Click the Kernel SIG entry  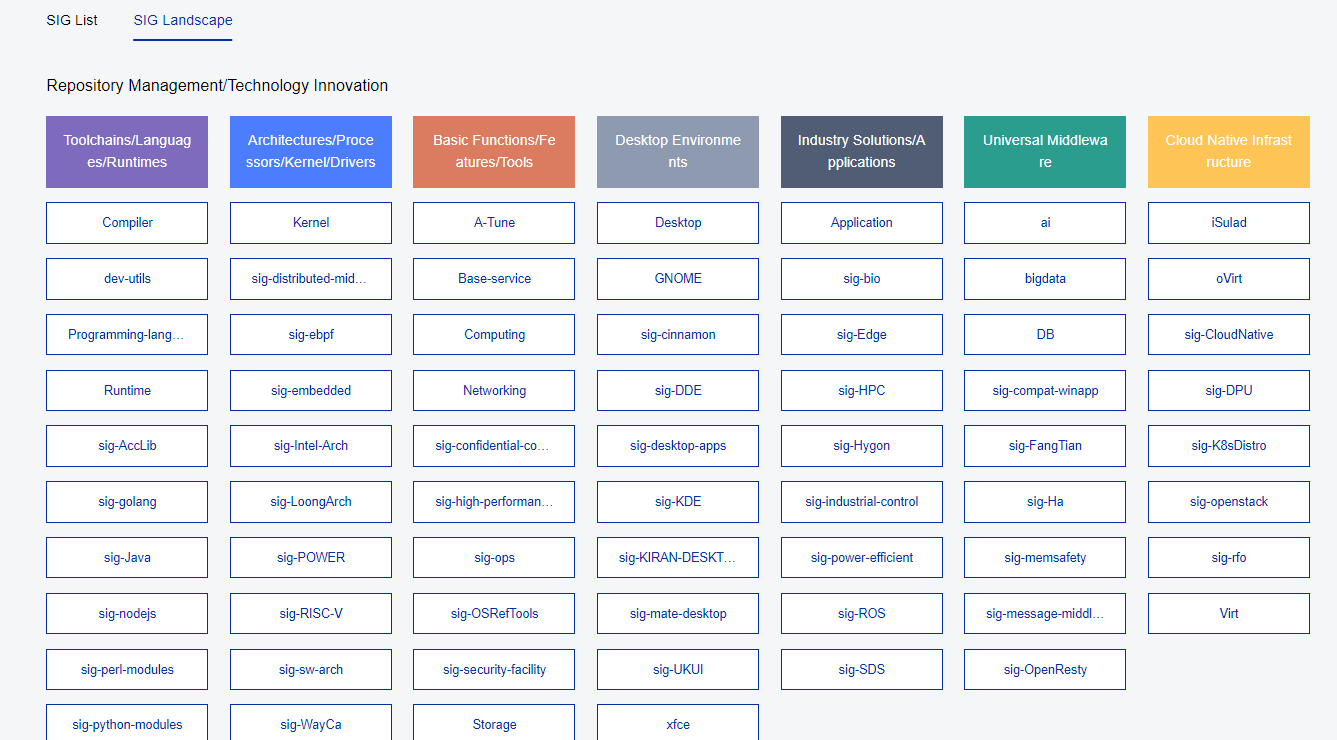(x=311, y=223)
